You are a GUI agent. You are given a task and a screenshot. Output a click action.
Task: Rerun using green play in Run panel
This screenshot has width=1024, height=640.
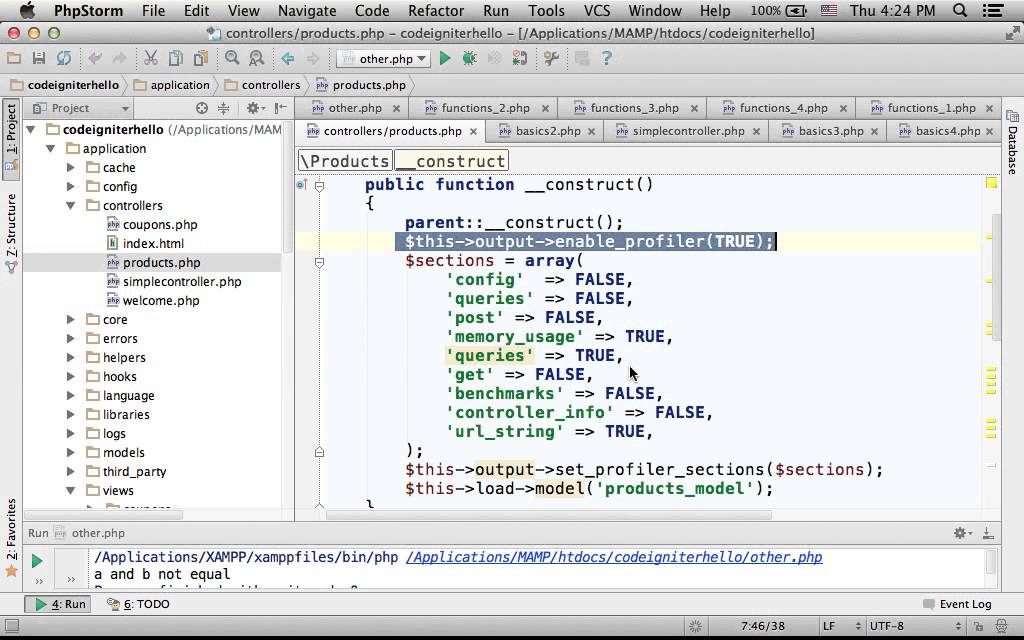(x=37, y=561)
